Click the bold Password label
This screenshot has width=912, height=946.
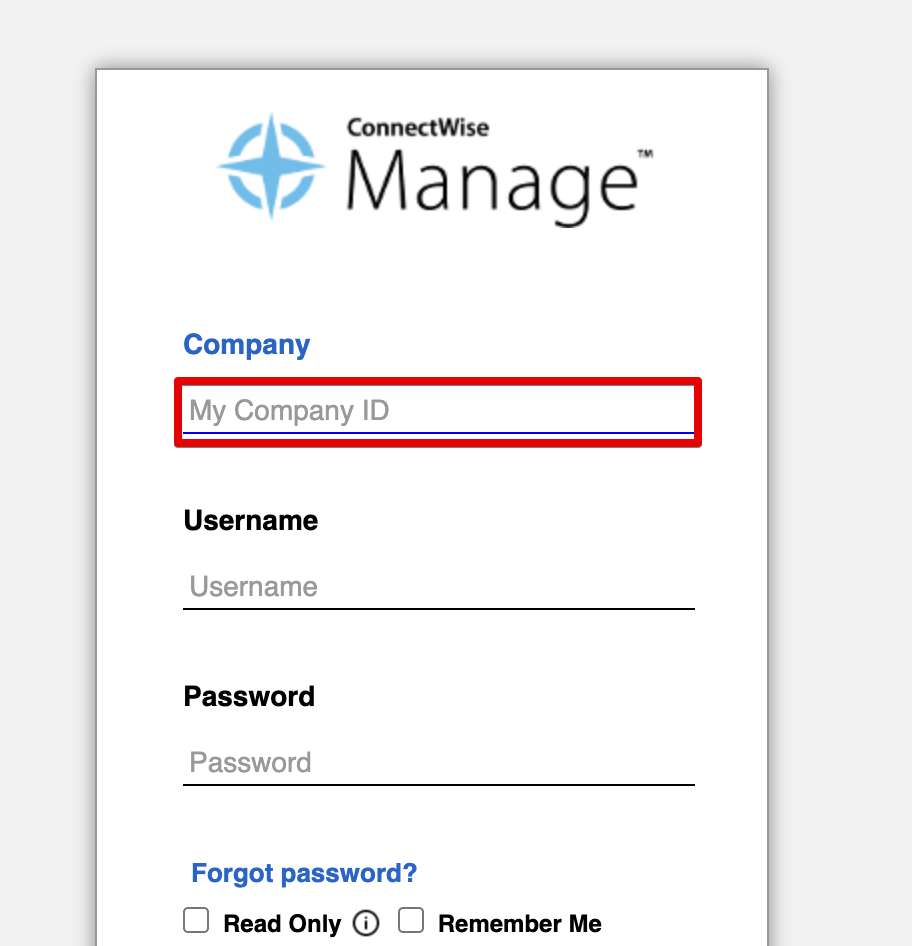click(249, 696)
